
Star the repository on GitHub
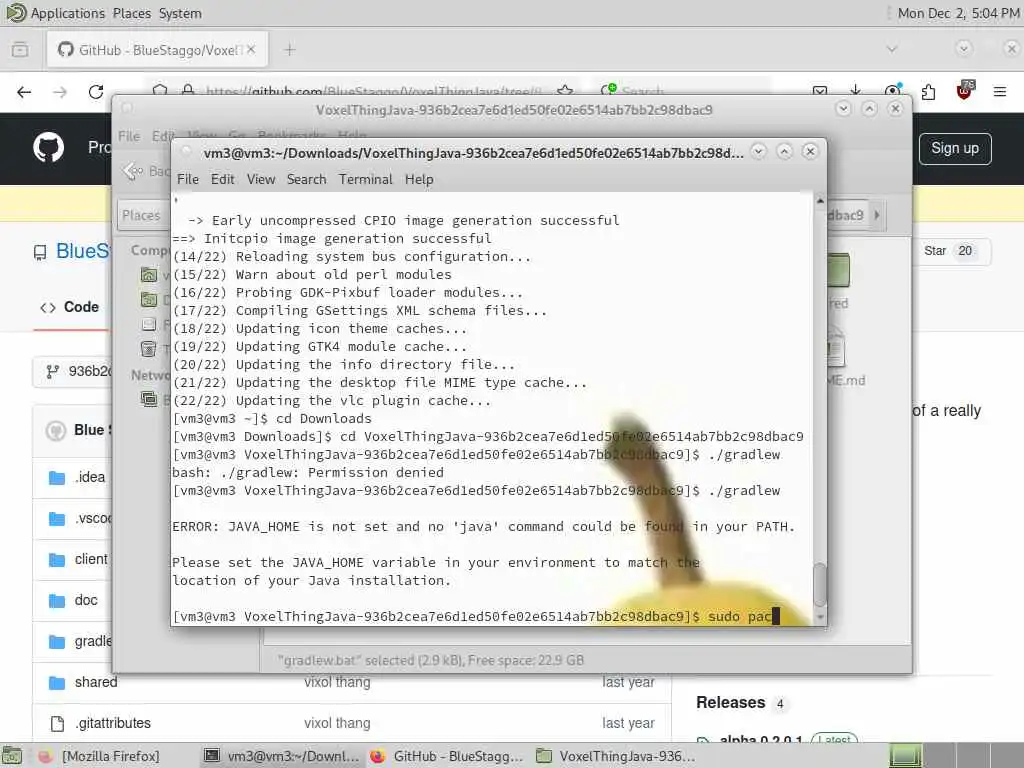click(949, 251)
